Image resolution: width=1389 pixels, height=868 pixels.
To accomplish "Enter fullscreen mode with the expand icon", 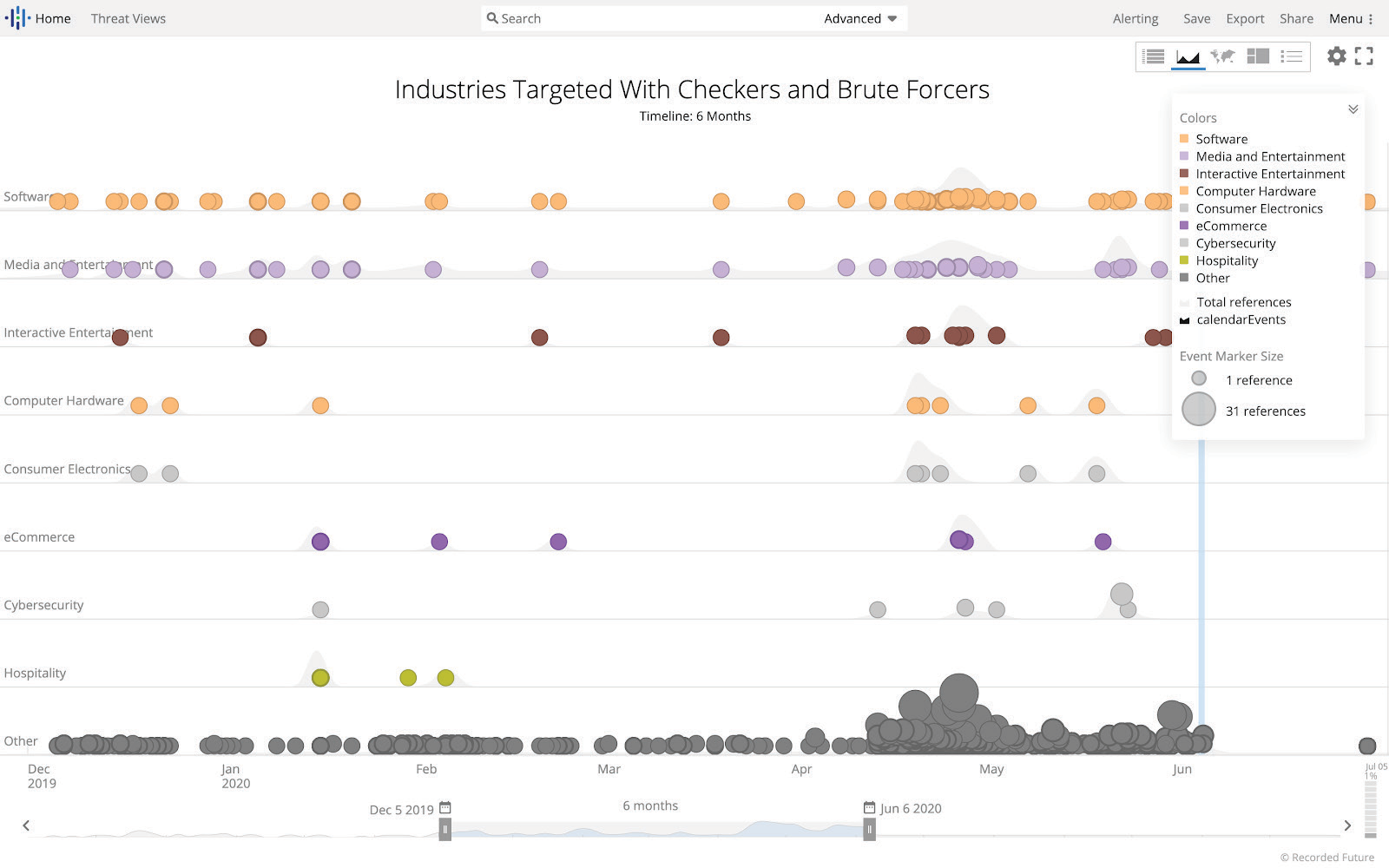I will pyautogui.click(x=1364, y=56).
